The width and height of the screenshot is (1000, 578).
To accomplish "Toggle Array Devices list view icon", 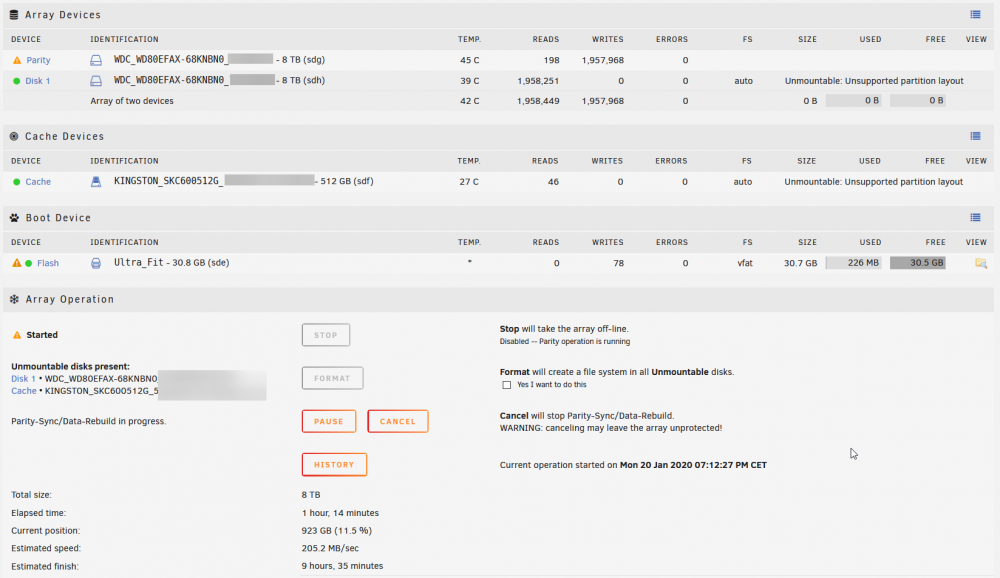I will point(975,15).
